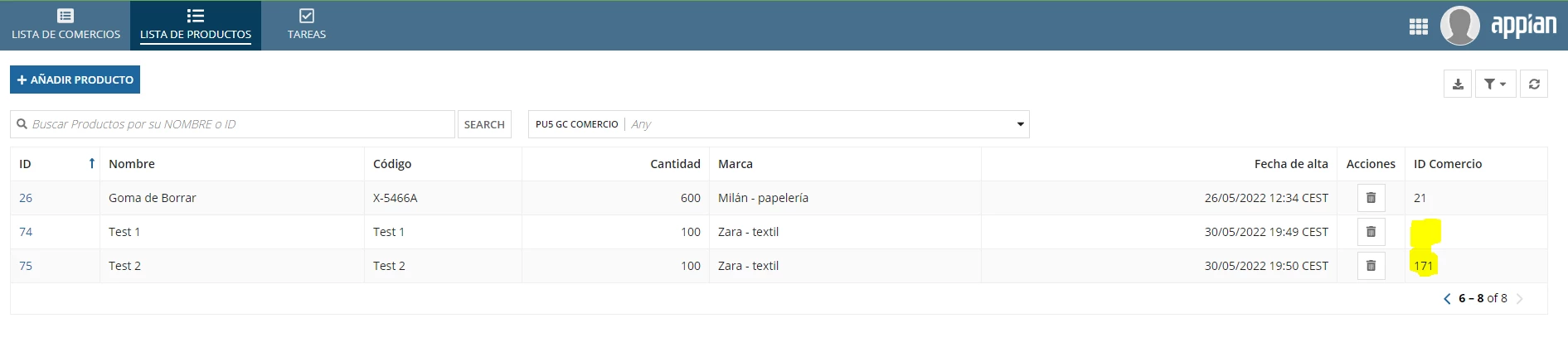Select LISTA DE PRODUCTOS tab

[x=196, y=25]
